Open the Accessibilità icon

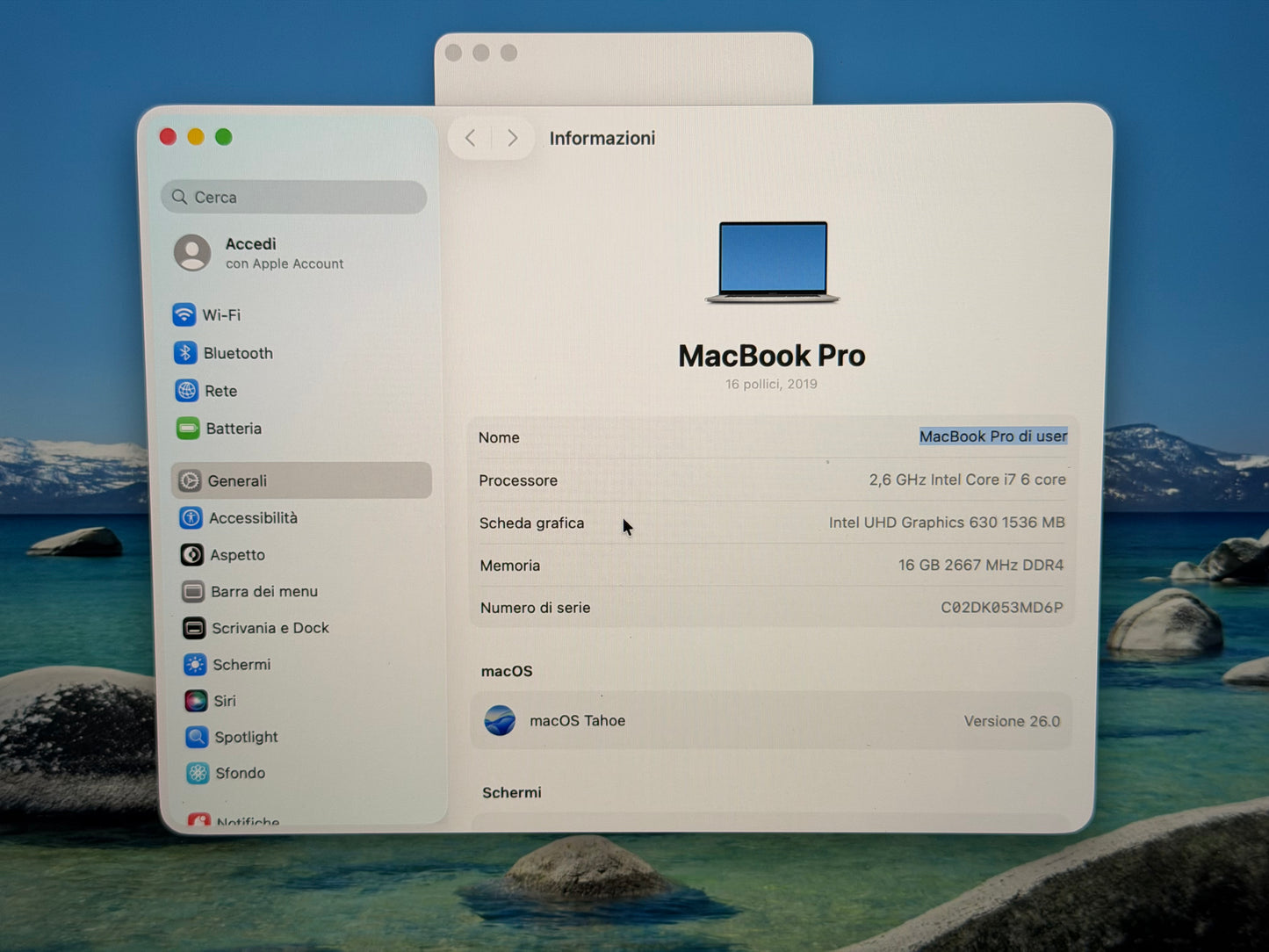coord(191,517)
